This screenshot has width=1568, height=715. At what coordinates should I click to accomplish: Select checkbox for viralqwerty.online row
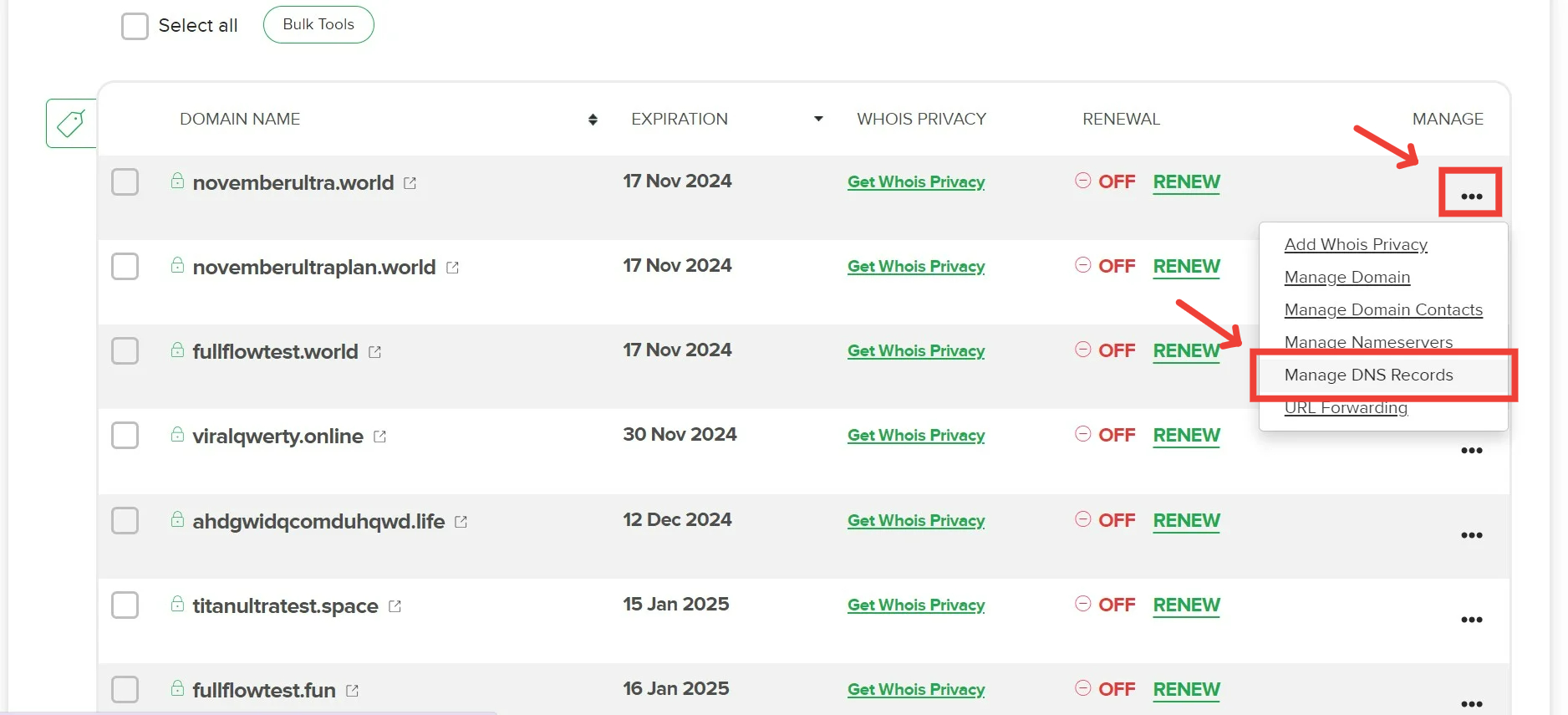point(125,436)
